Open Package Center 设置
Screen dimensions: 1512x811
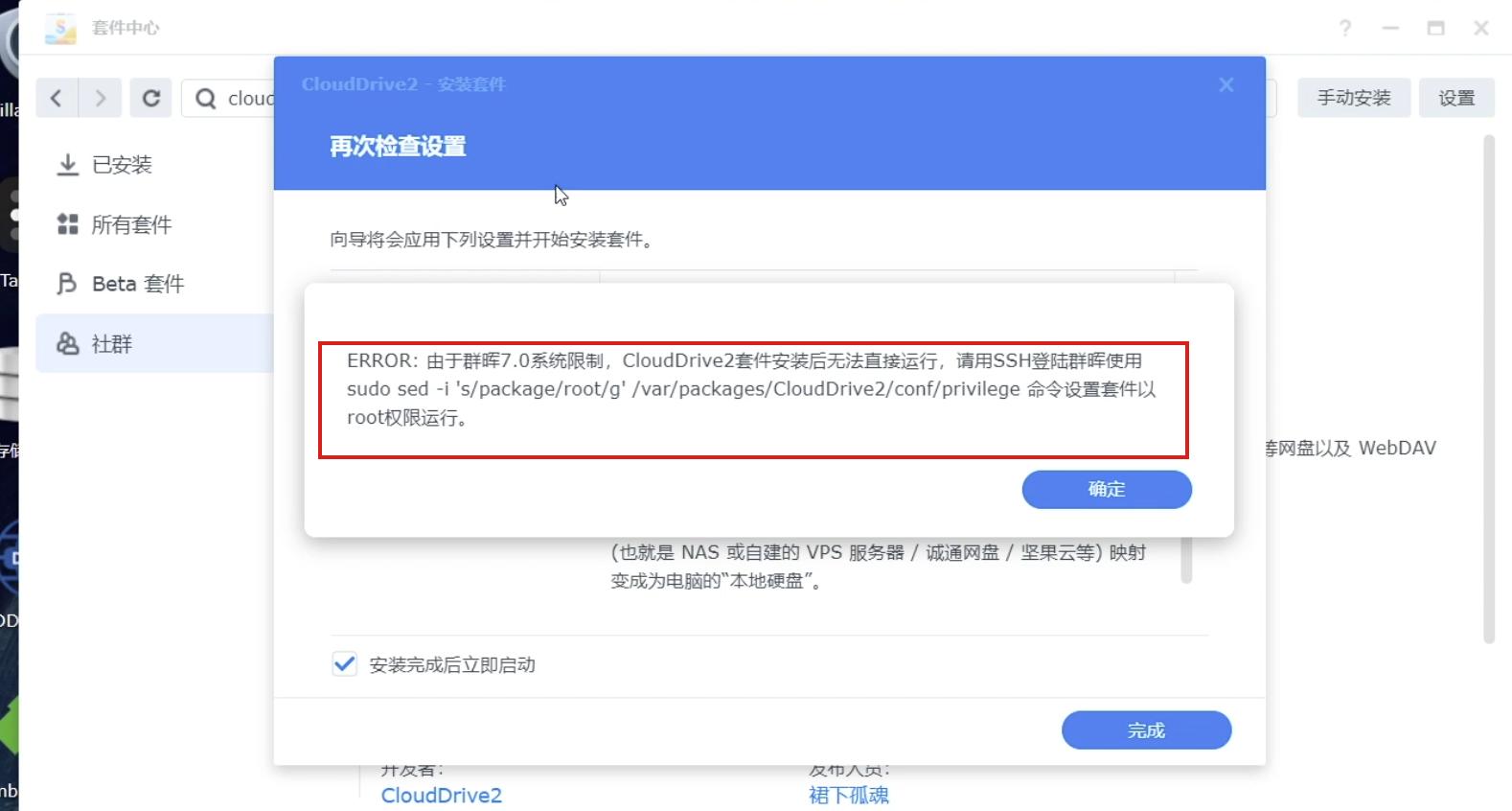[x=1456, y=98]
